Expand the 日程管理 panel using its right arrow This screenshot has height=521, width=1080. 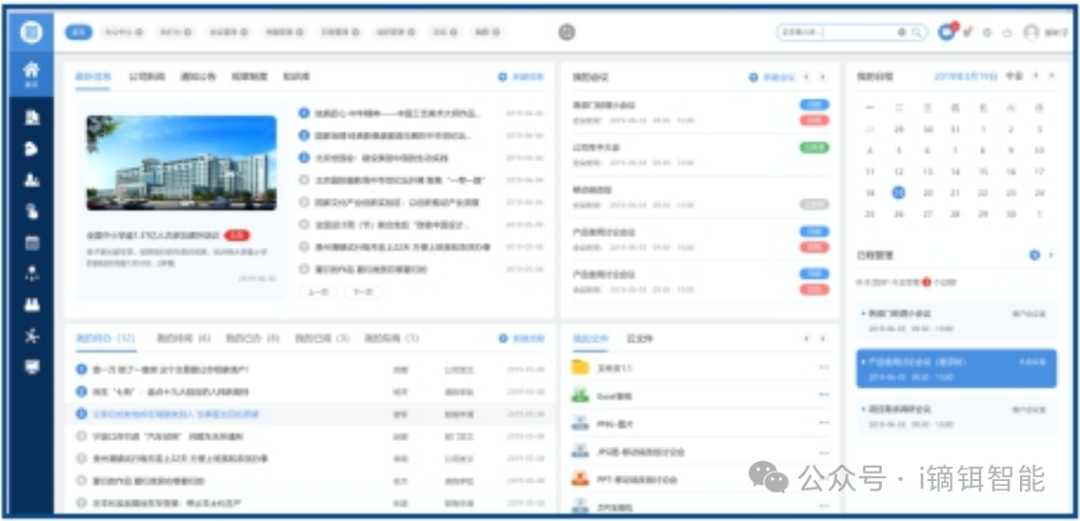(1051, 255)
